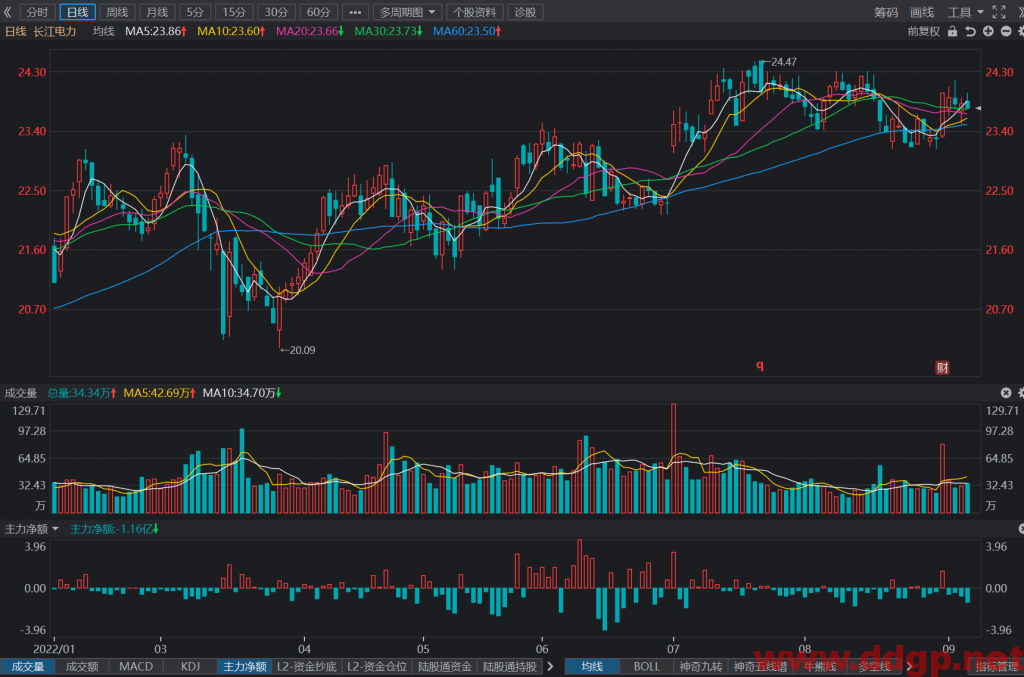This screenshot has width=1024, height=677.
Task: Click the MA5:23.86 indicator value
Action: tap(155, 31)
